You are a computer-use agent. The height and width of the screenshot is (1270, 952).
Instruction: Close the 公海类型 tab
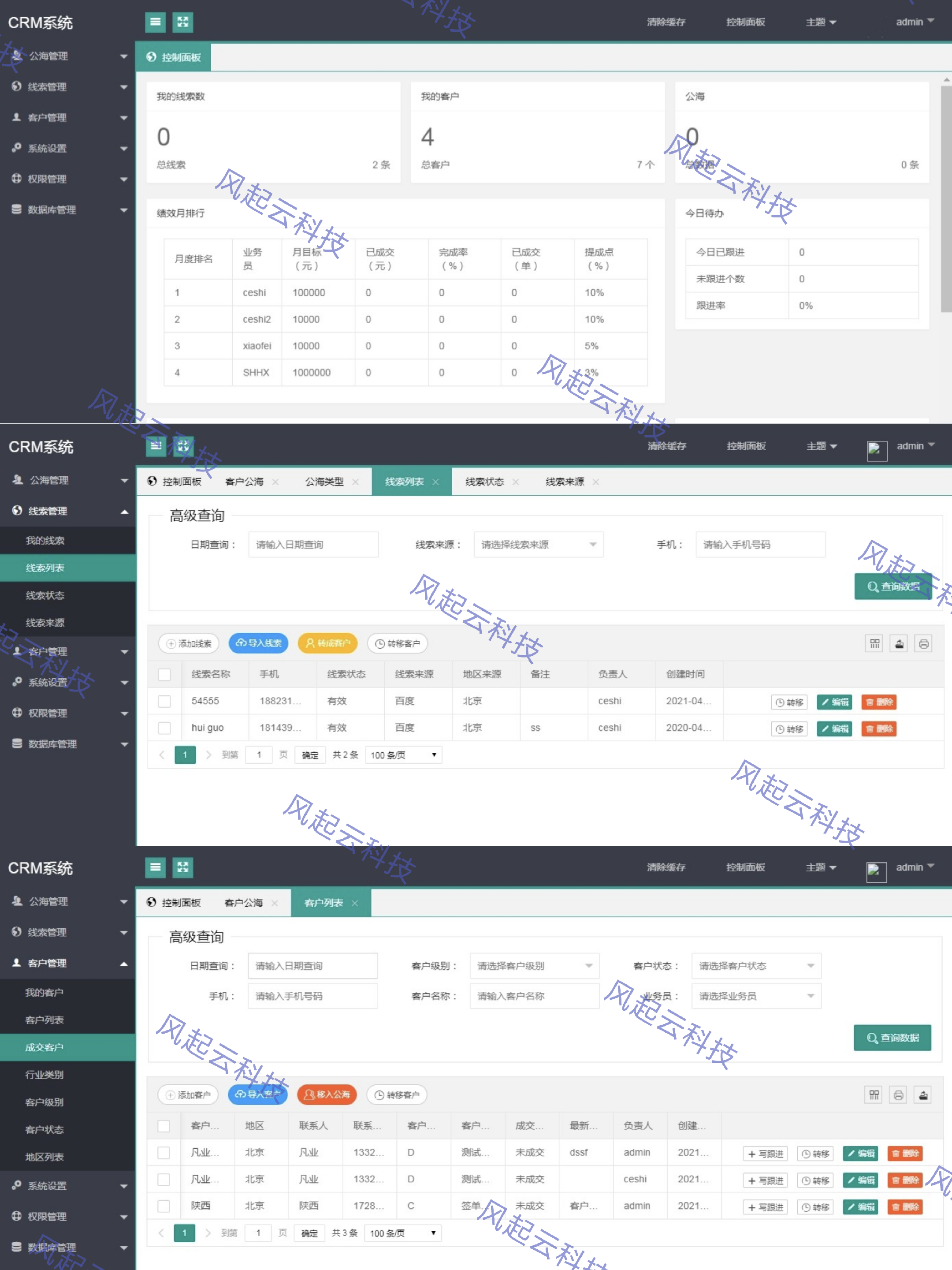[x=356, y=482]
